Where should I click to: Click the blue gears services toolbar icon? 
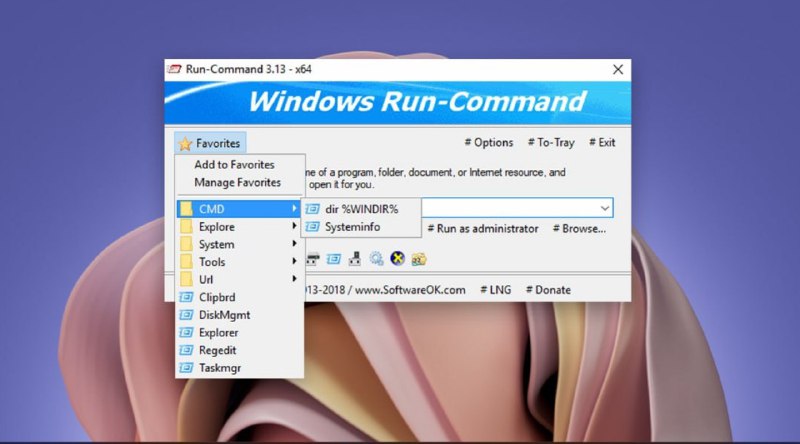376,259
